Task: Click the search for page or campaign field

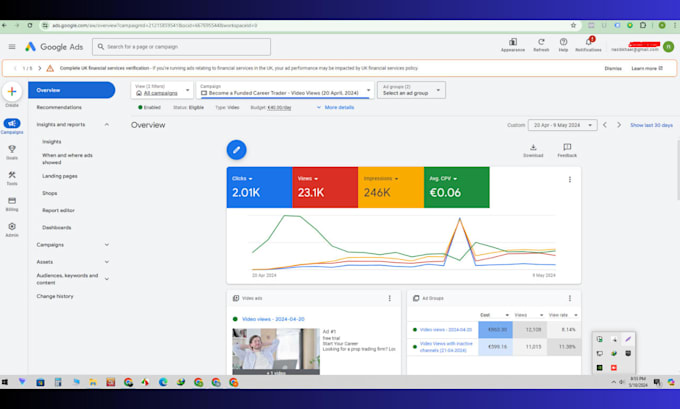Action: (x=181, y=47)
